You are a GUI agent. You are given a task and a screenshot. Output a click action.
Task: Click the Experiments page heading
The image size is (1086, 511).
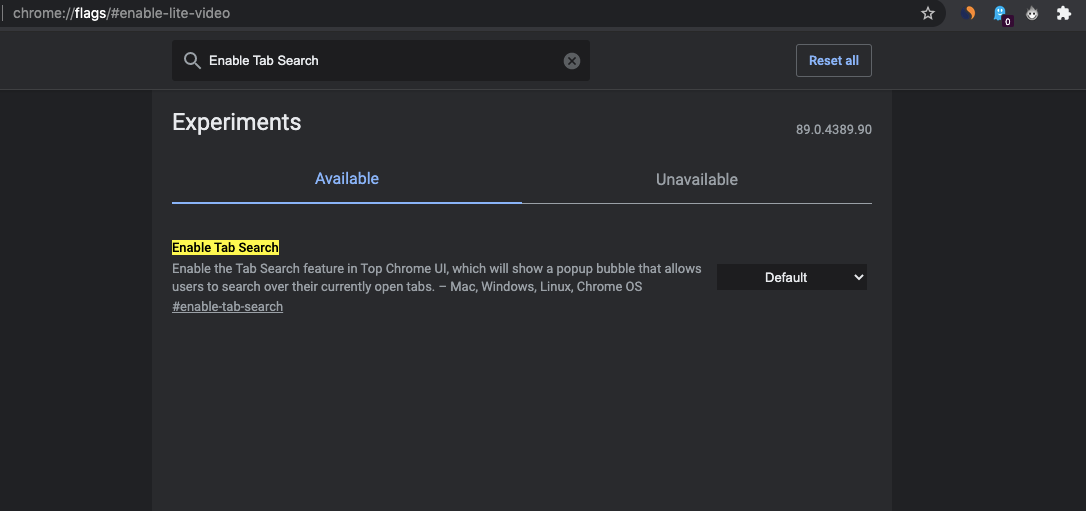click(x=236, y=122)
